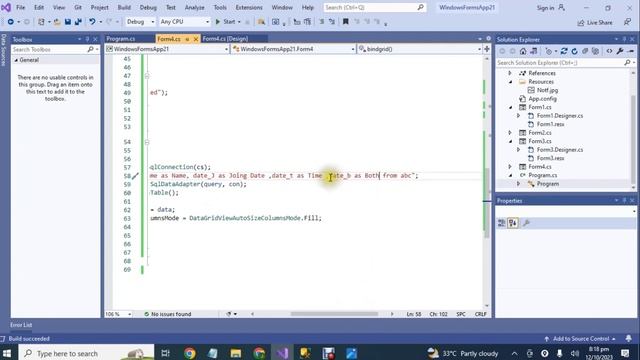The image size is (640, 360).
Task: Click the View Code icon in Solution Explorer
Action: point(609,51)
